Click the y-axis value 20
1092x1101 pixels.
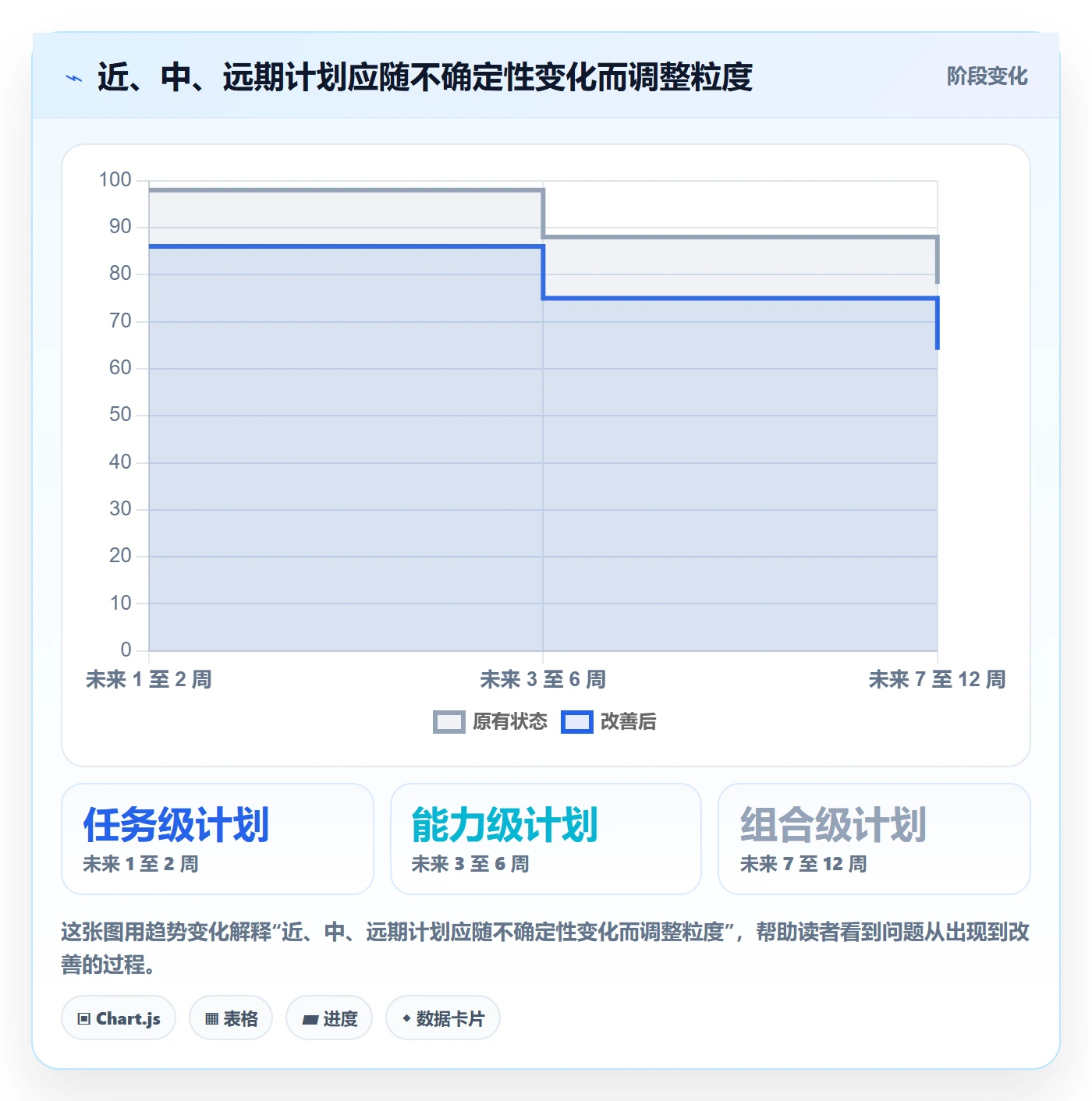pyautogui.click(x=120, y=556)
